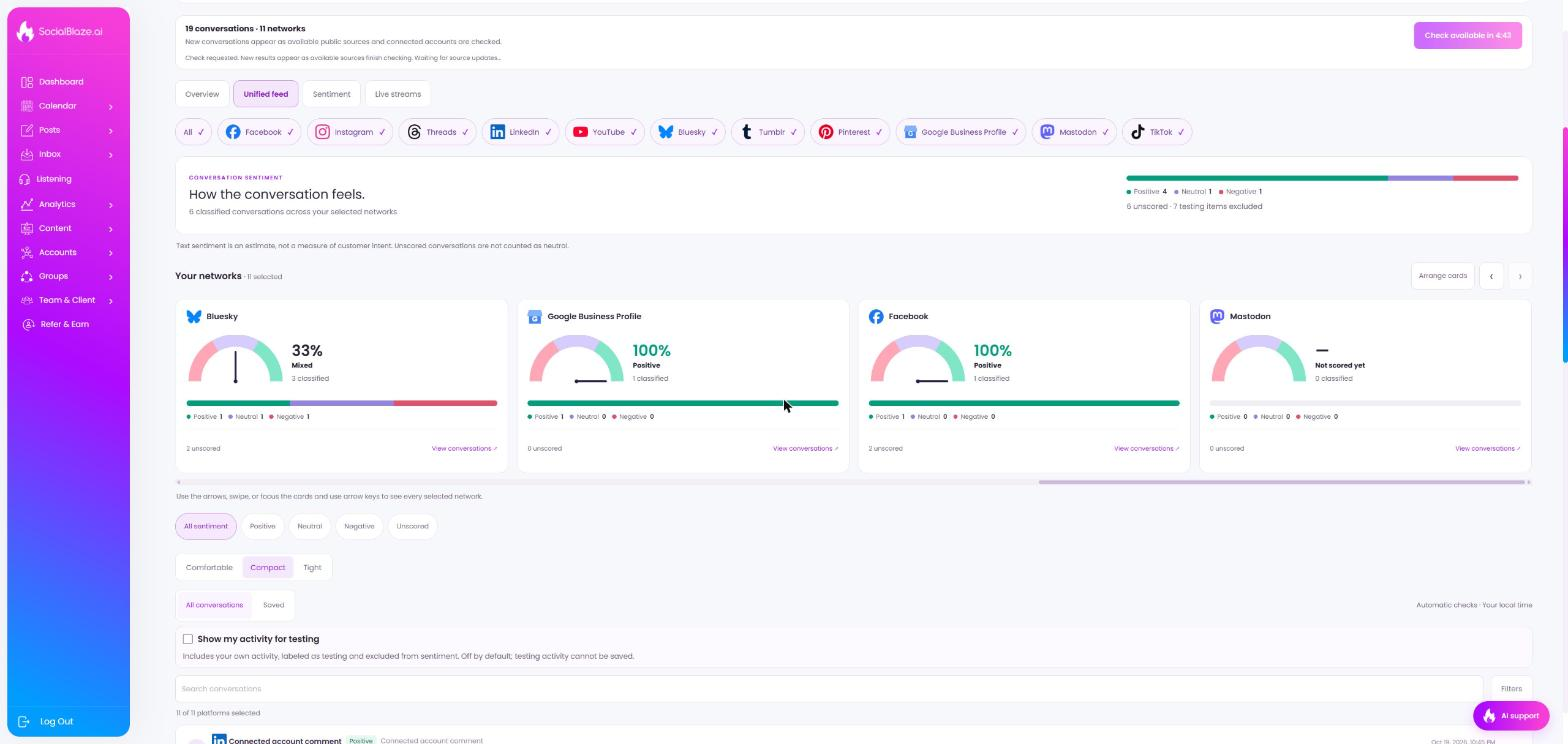Click the Accounts sidebar icon
This screenshot has width=1568, height=744.
27,252
